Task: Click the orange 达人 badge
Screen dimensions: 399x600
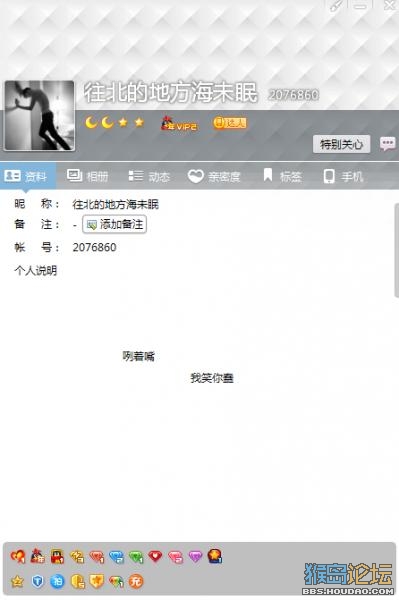Action: point(230,123)
